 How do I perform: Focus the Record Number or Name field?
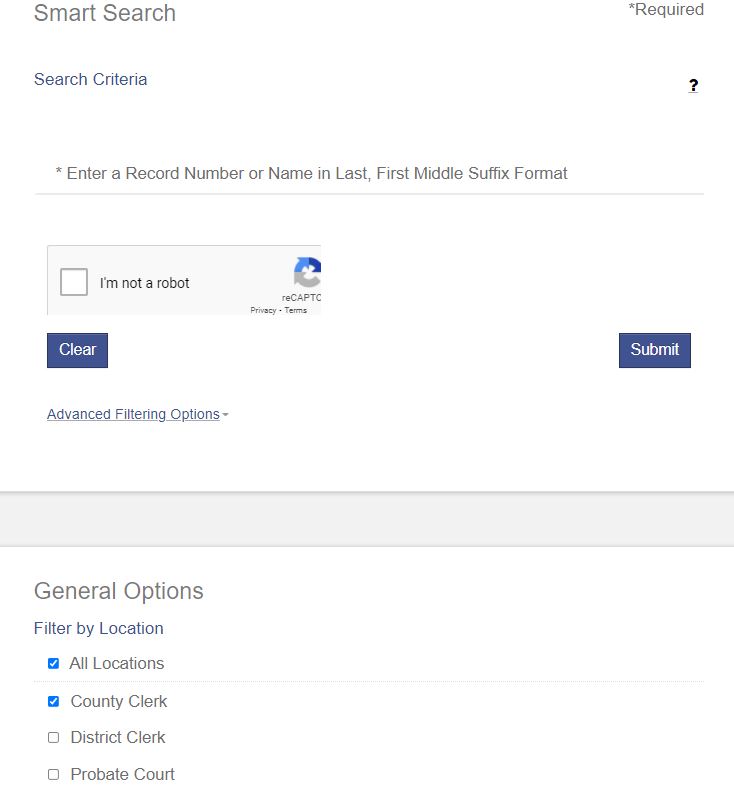point(369,174)
